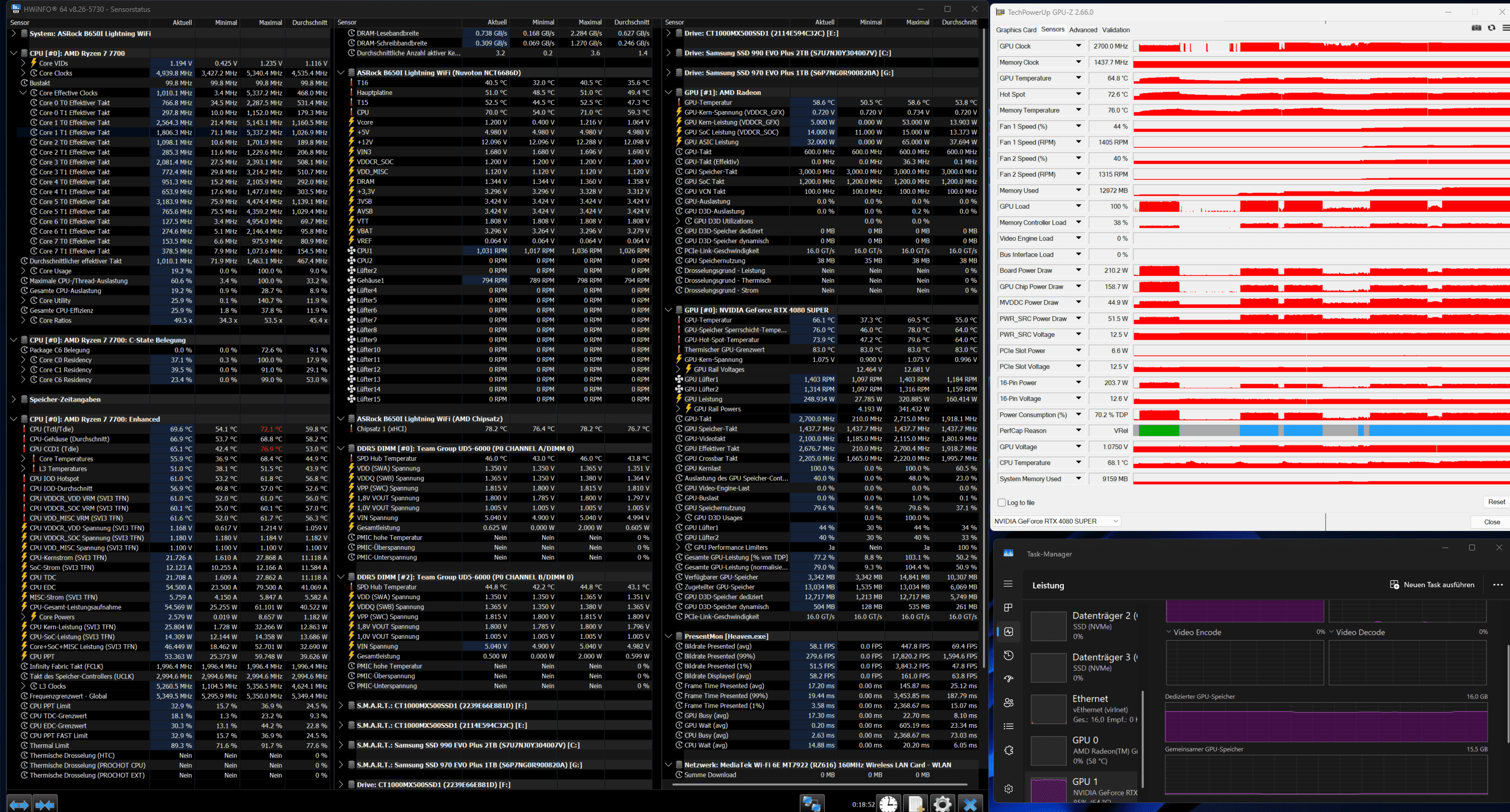Open the GPU Clock sensor dropdown

(1078, 46)
